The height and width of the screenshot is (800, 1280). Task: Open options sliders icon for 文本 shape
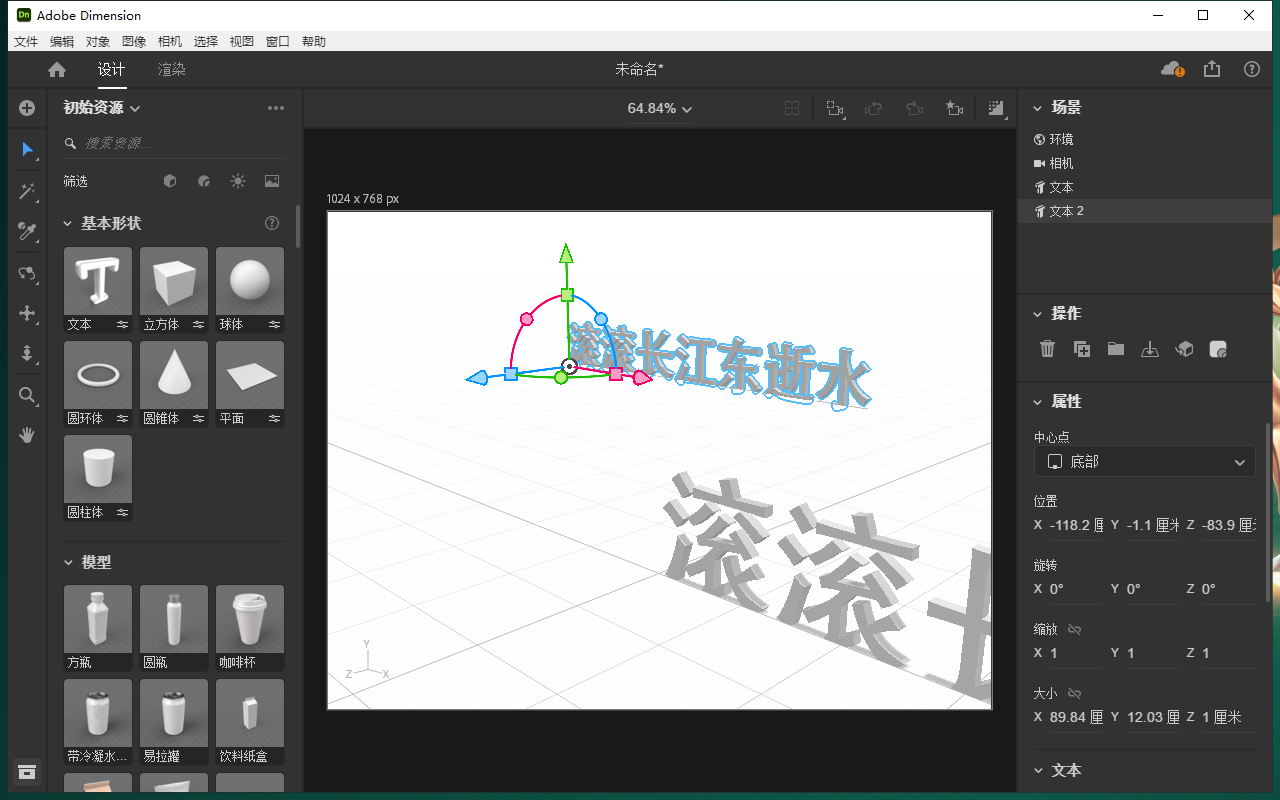pyautogui.click(x=122, y=324)
